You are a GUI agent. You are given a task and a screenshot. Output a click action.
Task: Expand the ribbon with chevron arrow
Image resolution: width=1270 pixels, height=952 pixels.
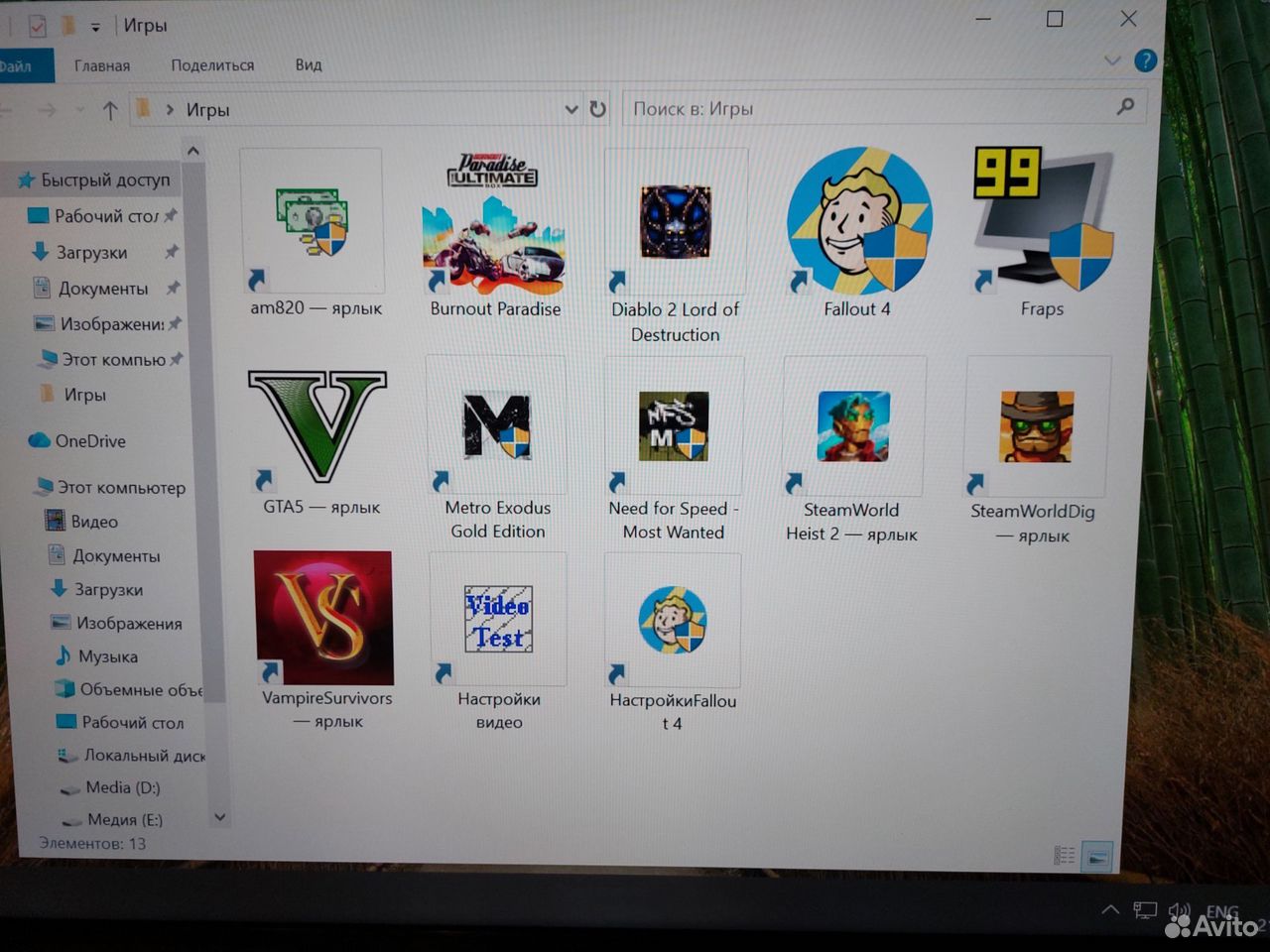(x=1112, y=61)
